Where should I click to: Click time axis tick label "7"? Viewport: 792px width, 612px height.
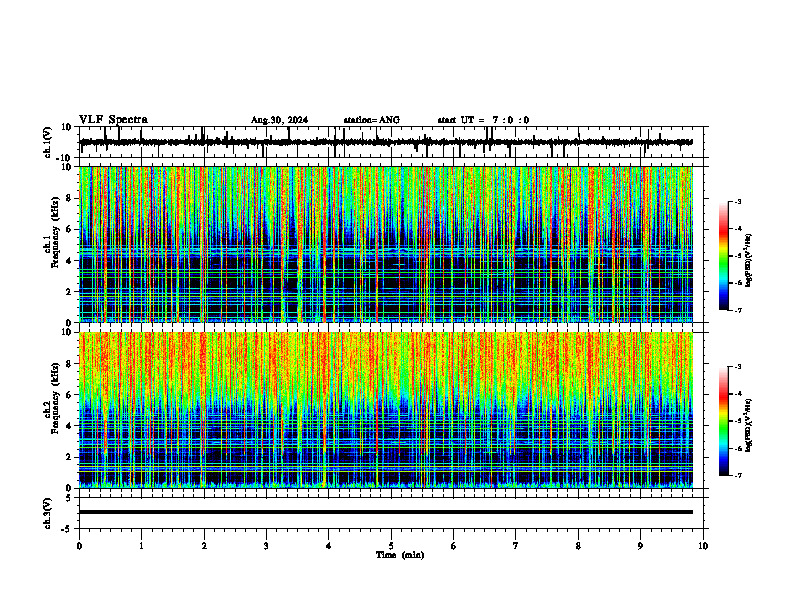tap(516, 546)
